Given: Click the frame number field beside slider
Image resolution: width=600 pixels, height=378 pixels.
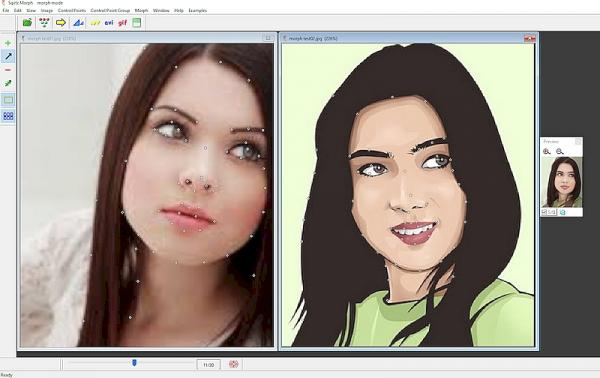Looking at the screenshot, I should tap(208, 365).
